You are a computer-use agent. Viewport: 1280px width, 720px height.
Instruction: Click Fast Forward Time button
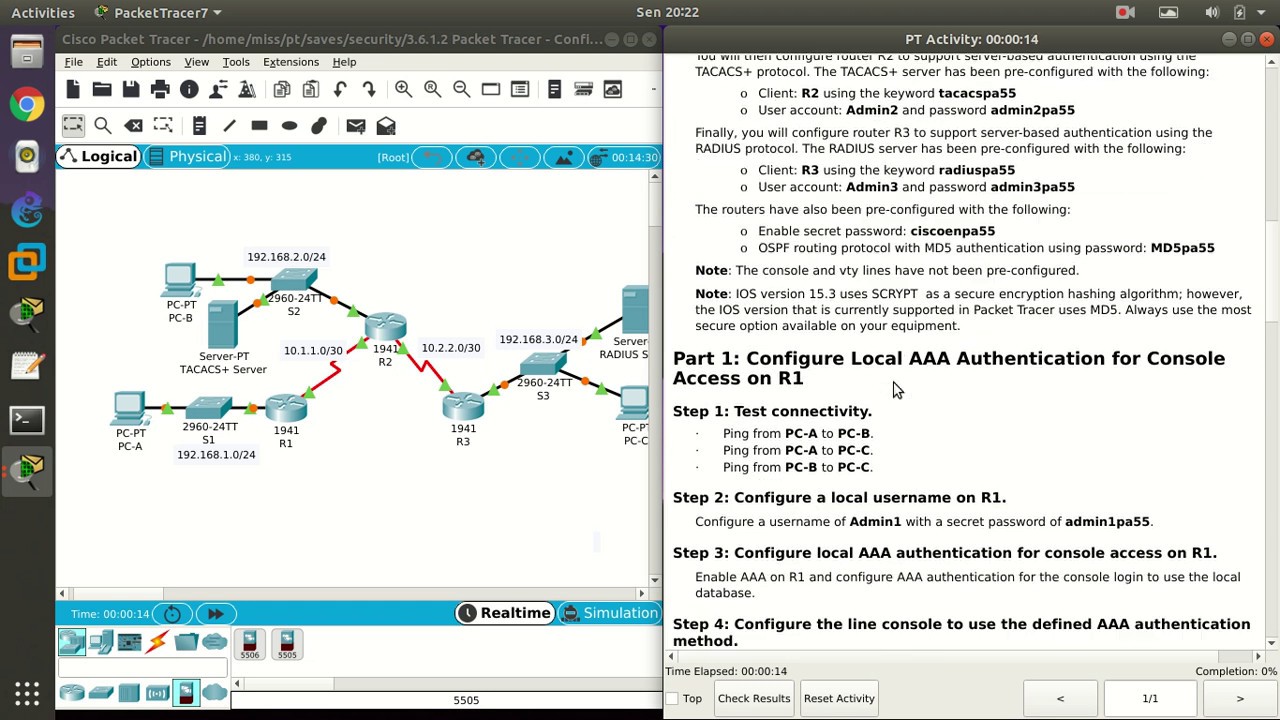(215, 614)
